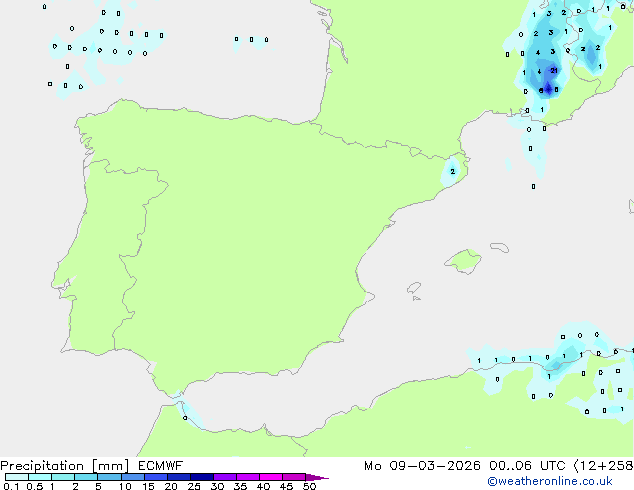Click the date "09-03-2026" text
Viewport: 634px width, 490px height.
(435, 466)
